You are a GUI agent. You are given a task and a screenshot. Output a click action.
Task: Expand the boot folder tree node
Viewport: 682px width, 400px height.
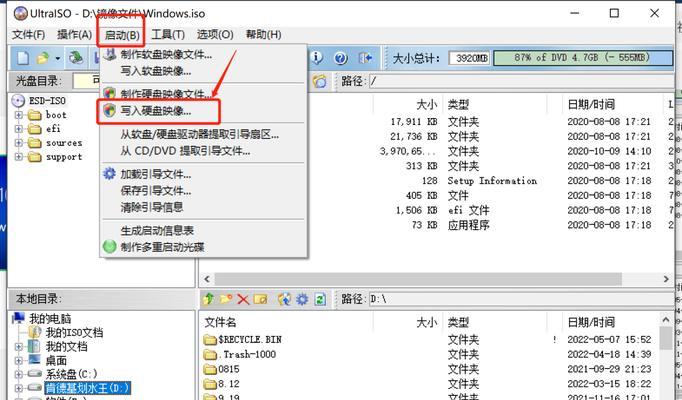pos(19,115)
